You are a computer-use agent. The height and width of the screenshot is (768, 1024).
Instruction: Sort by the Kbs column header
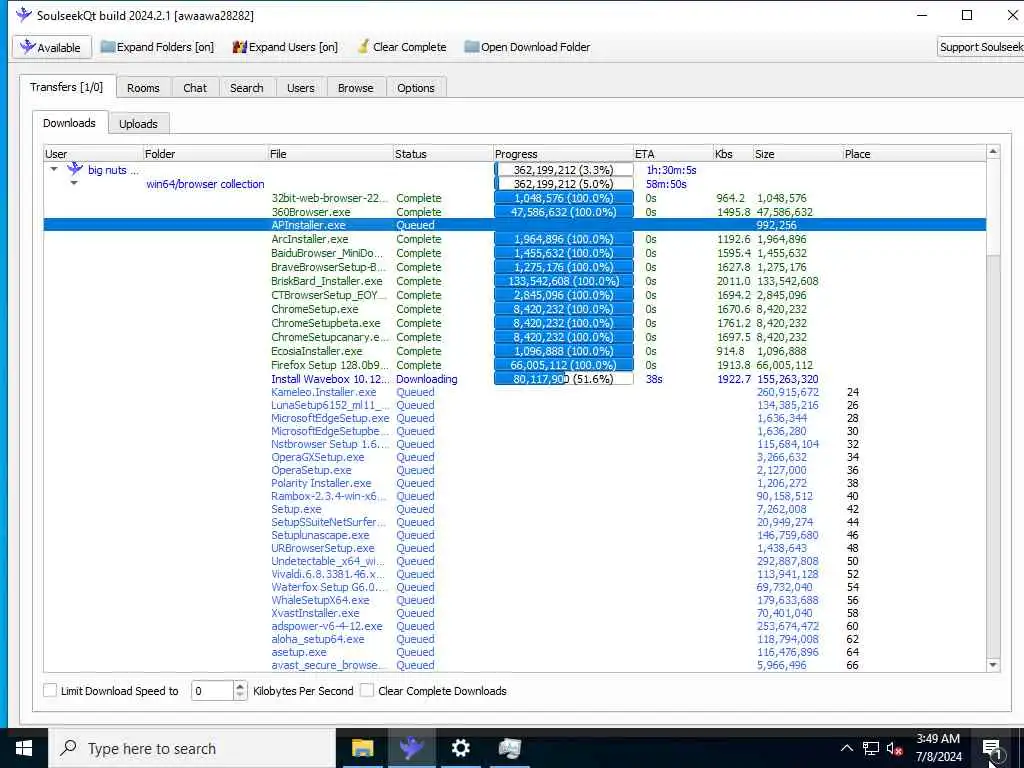pyautogui.click(x=733, y=154)
